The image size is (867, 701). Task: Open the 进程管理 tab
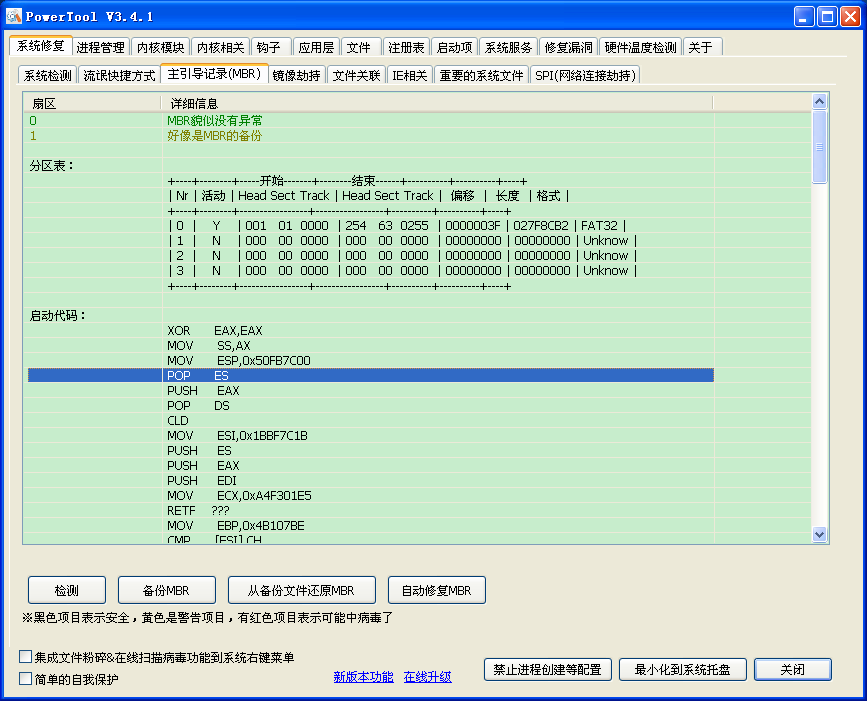[101, 47]
